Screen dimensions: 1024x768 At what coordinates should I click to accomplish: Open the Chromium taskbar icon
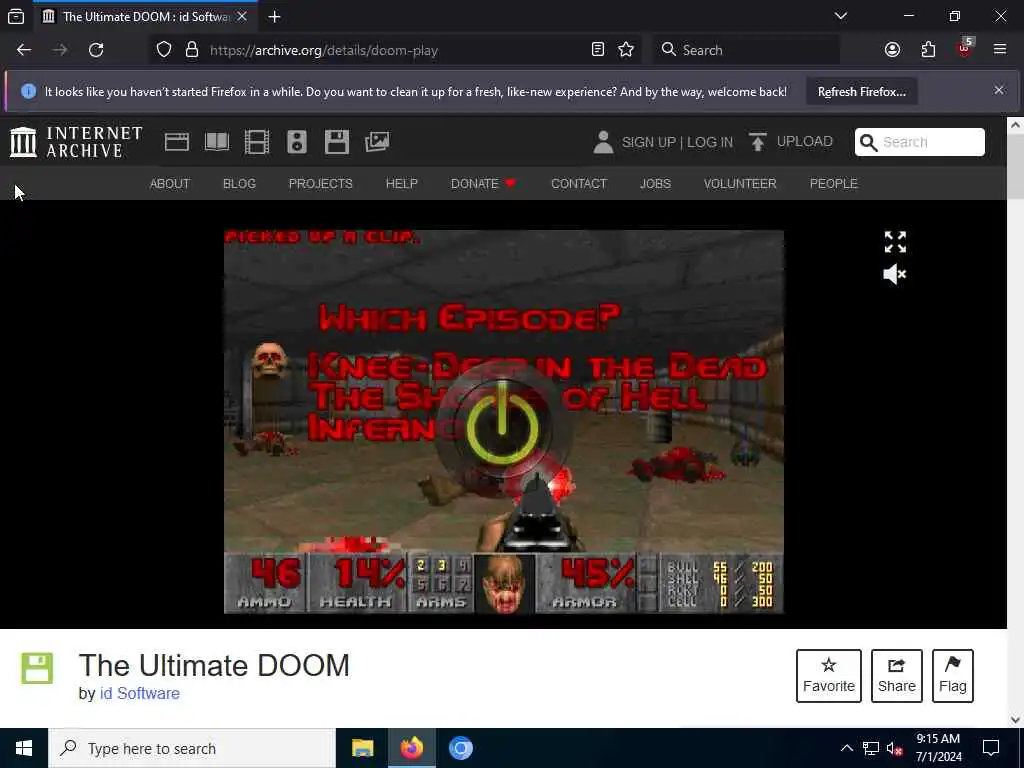tap(460, 748)
